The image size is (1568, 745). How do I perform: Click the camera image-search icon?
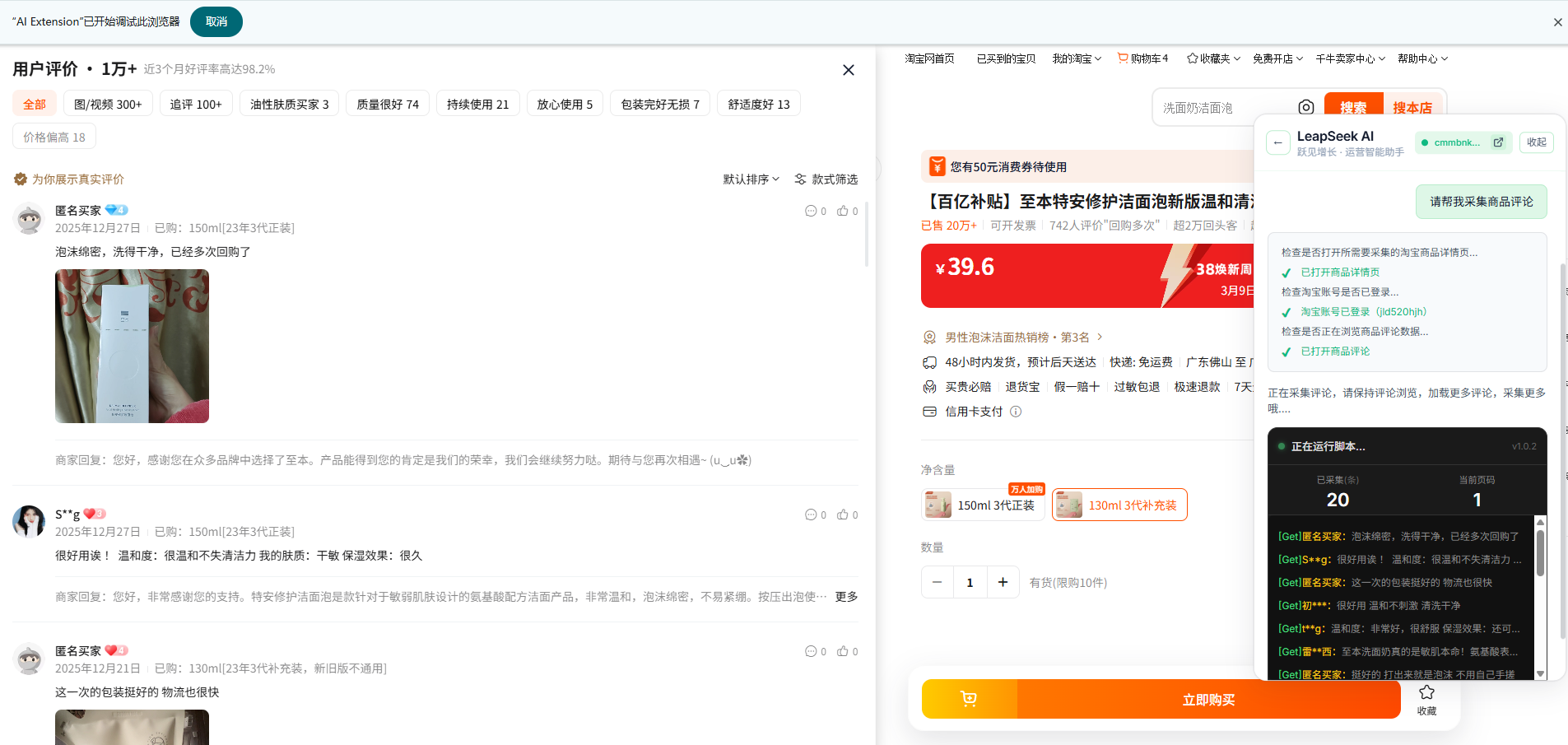pos(1305,107)
